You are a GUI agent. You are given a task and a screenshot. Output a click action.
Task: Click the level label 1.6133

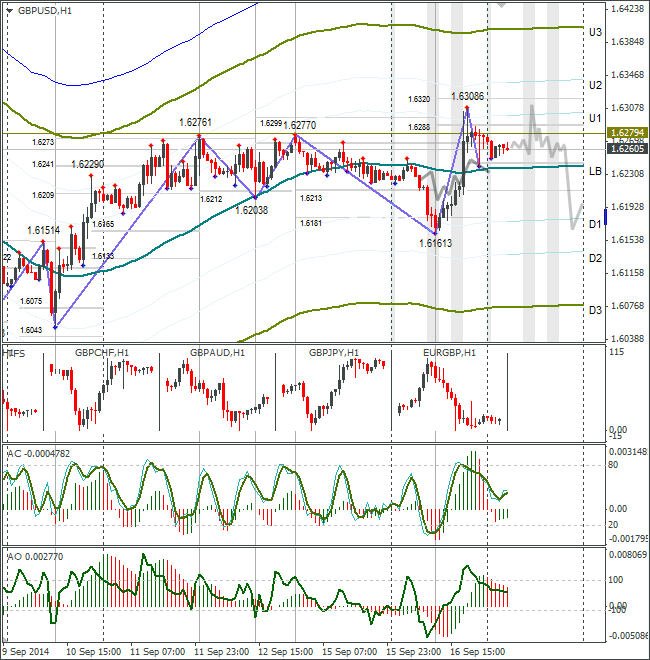pyautogui.click(x=103, y=256)
